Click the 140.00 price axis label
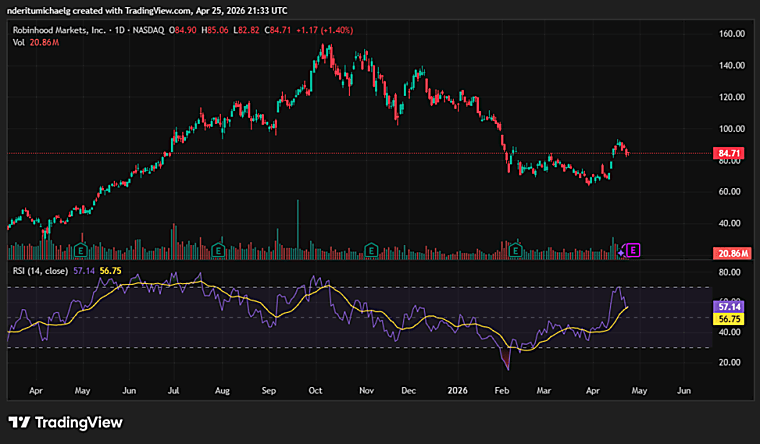The height and width of the screenshot is (444, 760). point(732,65)
